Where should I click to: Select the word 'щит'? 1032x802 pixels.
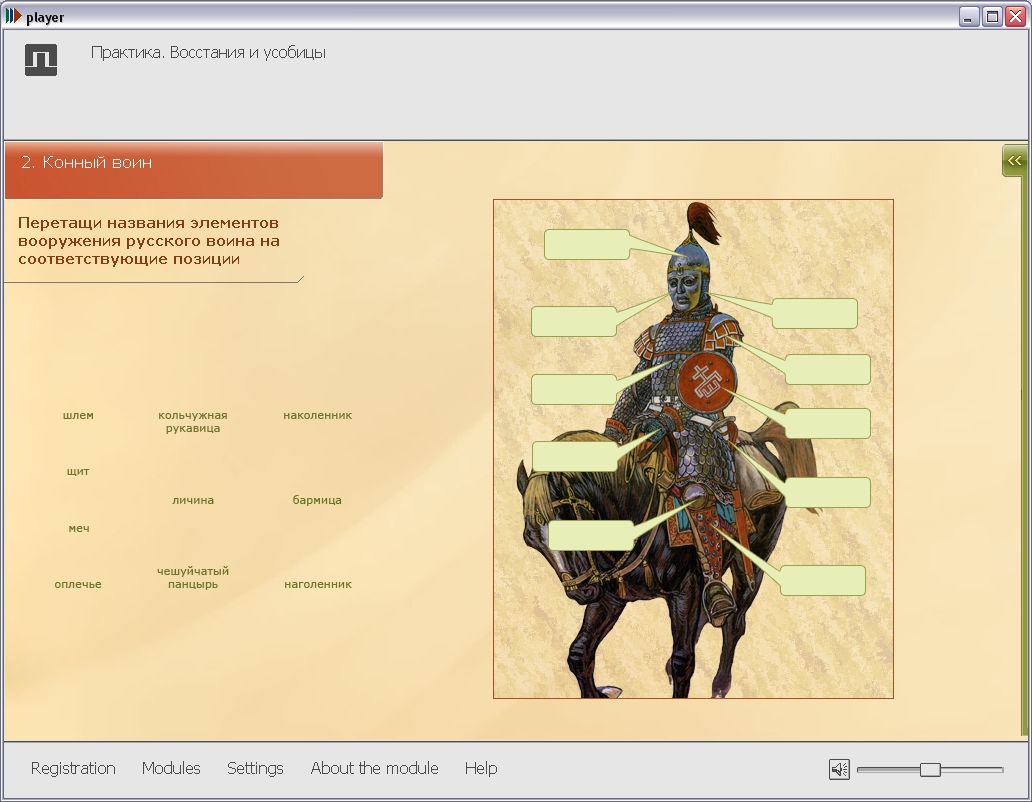click(78, 471)
